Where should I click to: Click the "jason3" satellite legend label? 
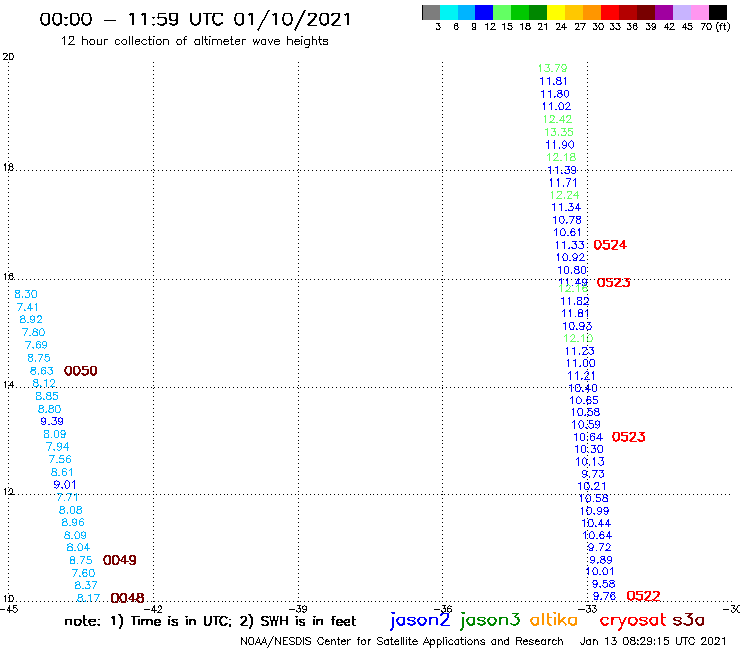click(490, 620)
